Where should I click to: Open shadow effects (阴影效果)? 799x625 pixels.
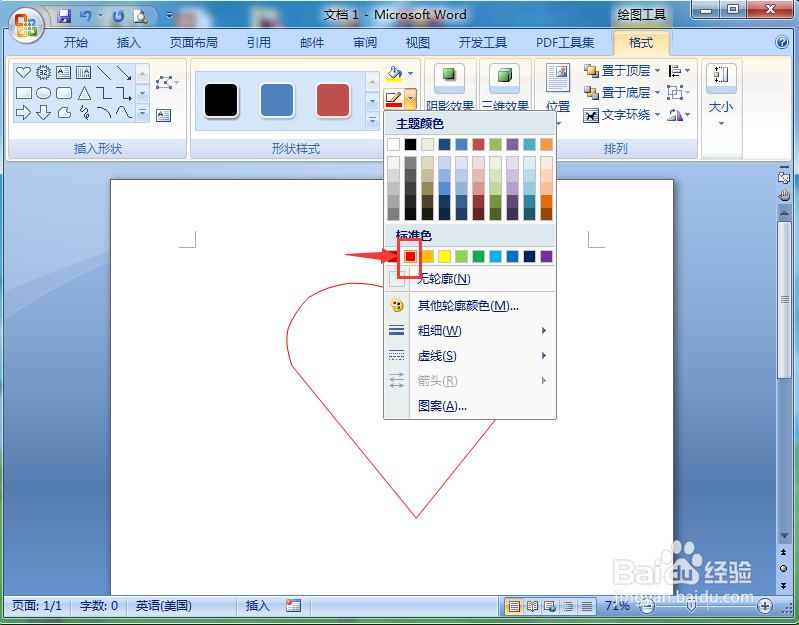(x=449, y=86)
